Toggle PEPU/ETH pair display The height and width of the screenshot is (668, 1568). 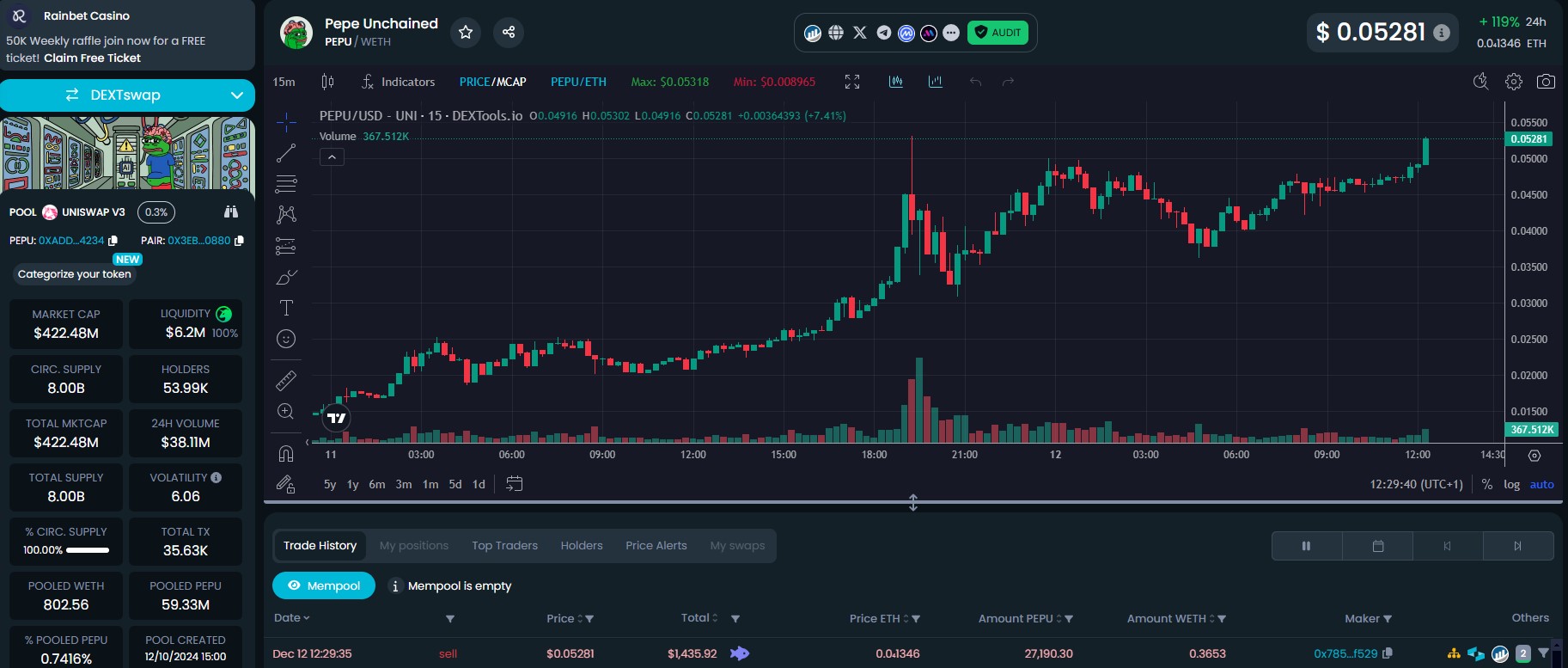[578, 82]
